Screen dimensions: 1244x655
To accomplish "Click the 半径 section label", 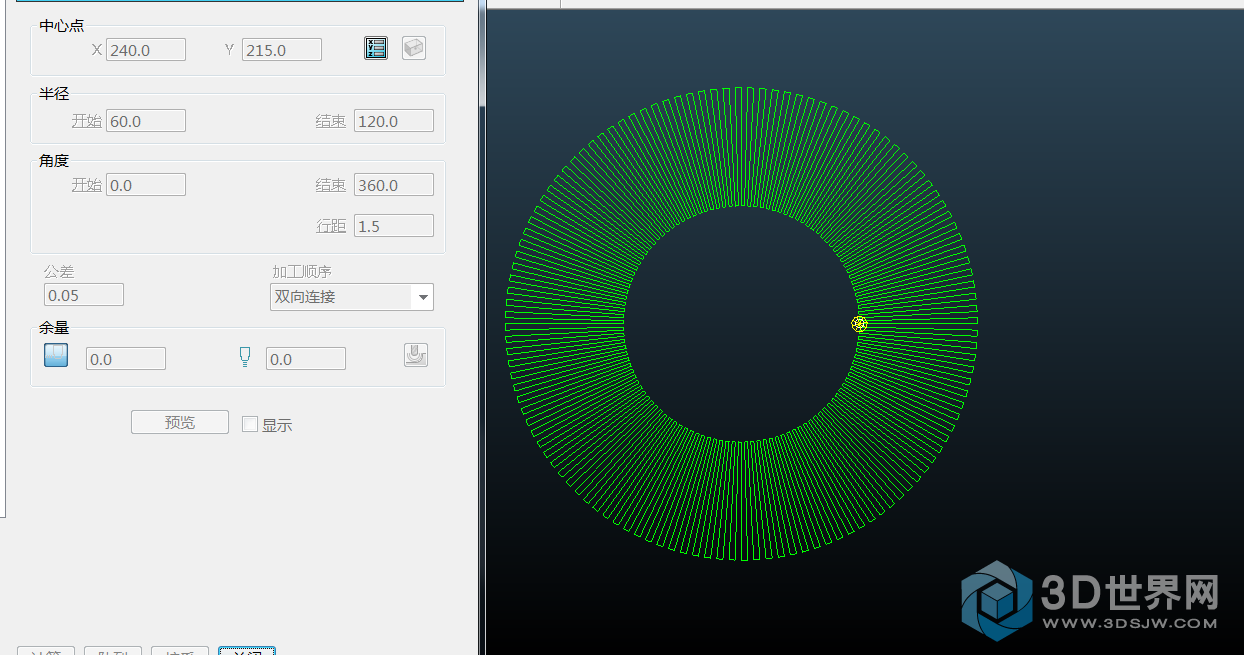I will point(54,94).
